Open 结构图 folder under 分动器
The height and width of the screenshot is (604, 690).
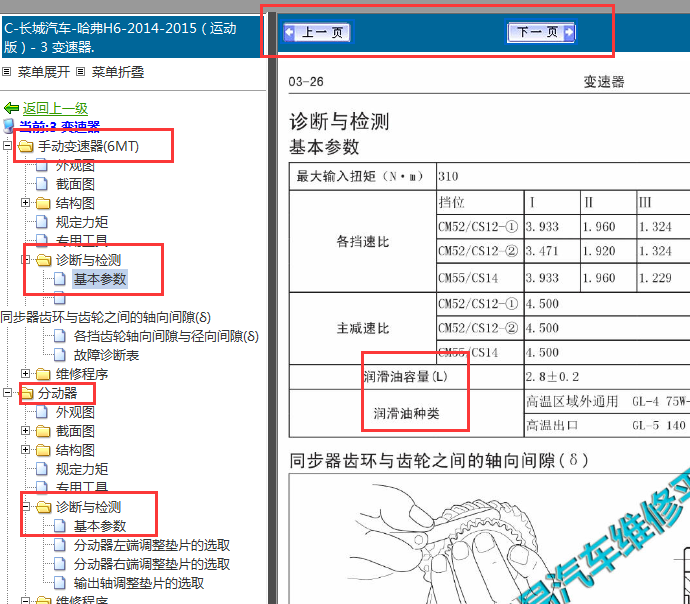(75, 450)
